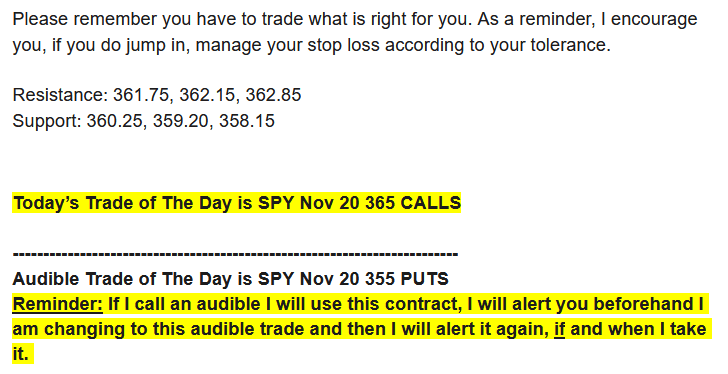Viewport: 728px width, 374px height.
Task: Click the resistance value 362.85
Action: [273, 95]
